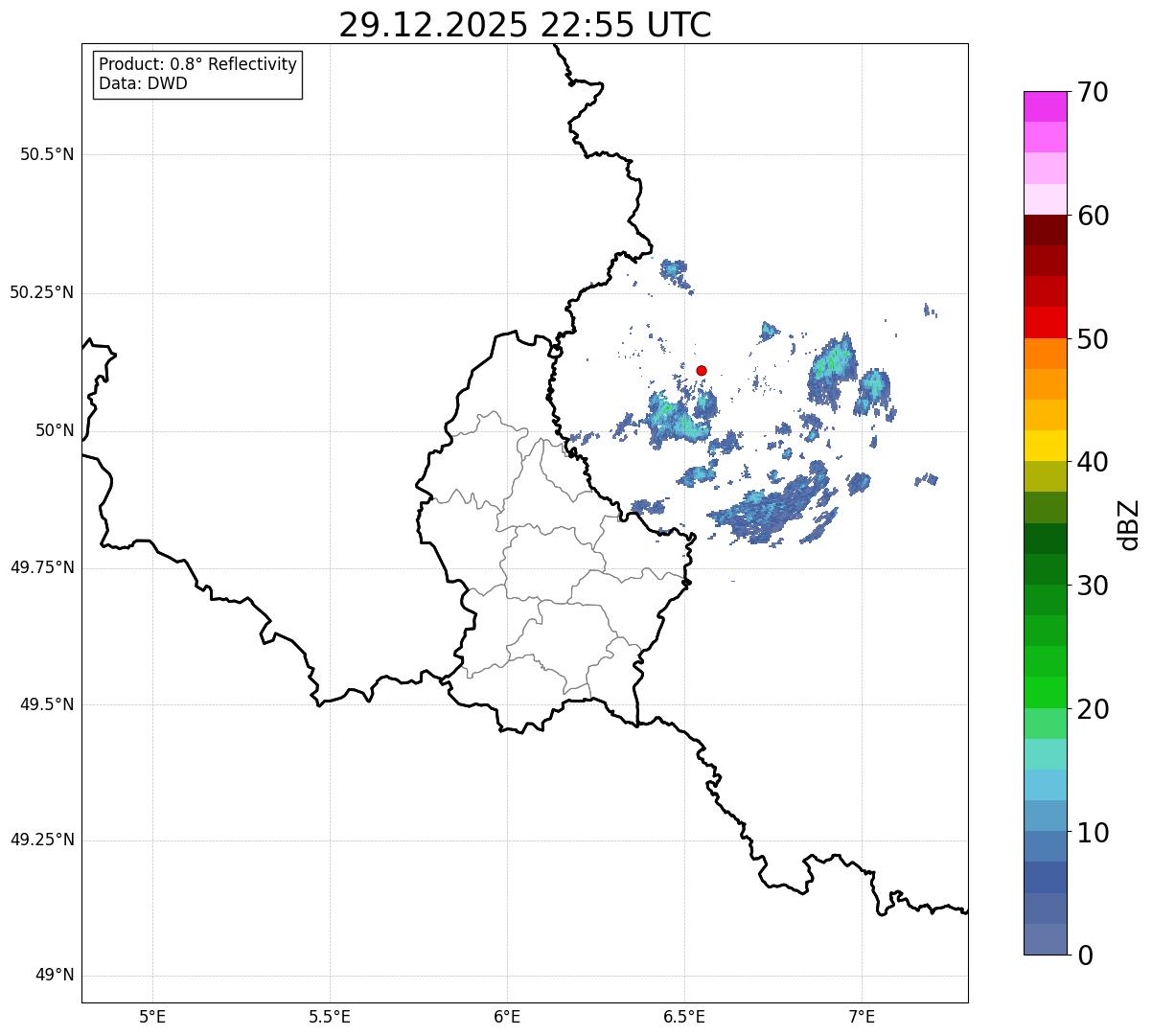Click the longitude label "6.5°E"
Viewport: 1152px width, 1036px height.
684,1016
